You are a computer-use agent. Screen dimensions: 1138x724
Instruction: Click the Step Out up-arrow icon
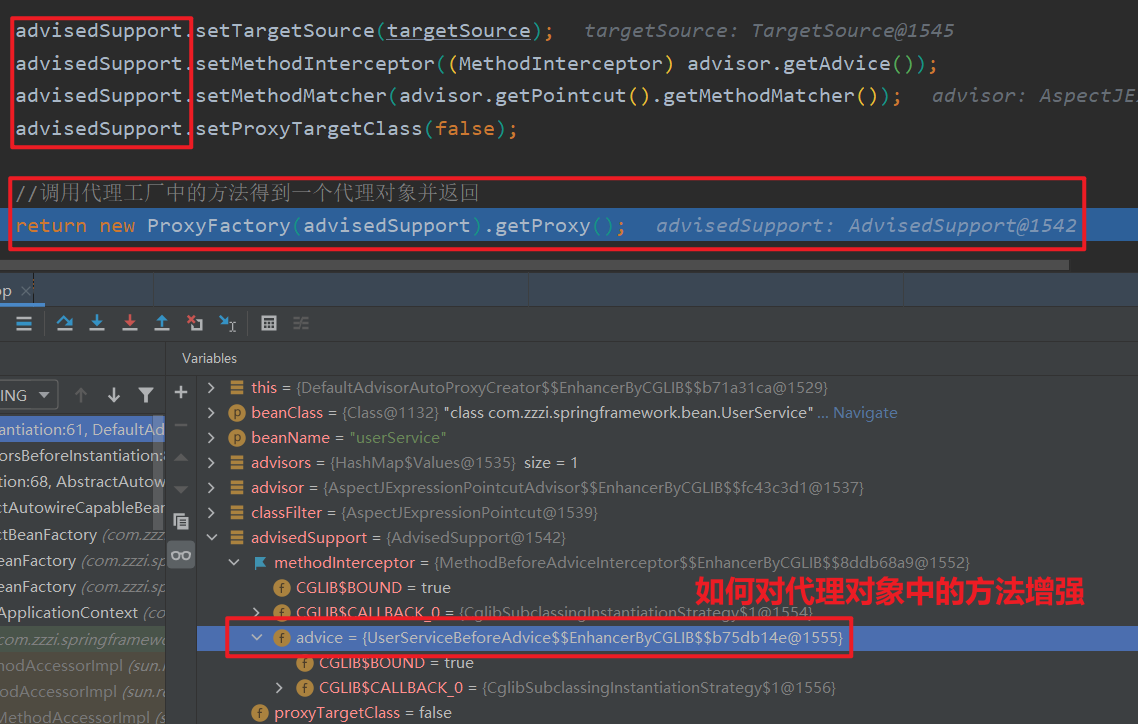pyautogui.click(x=162, y=323)
